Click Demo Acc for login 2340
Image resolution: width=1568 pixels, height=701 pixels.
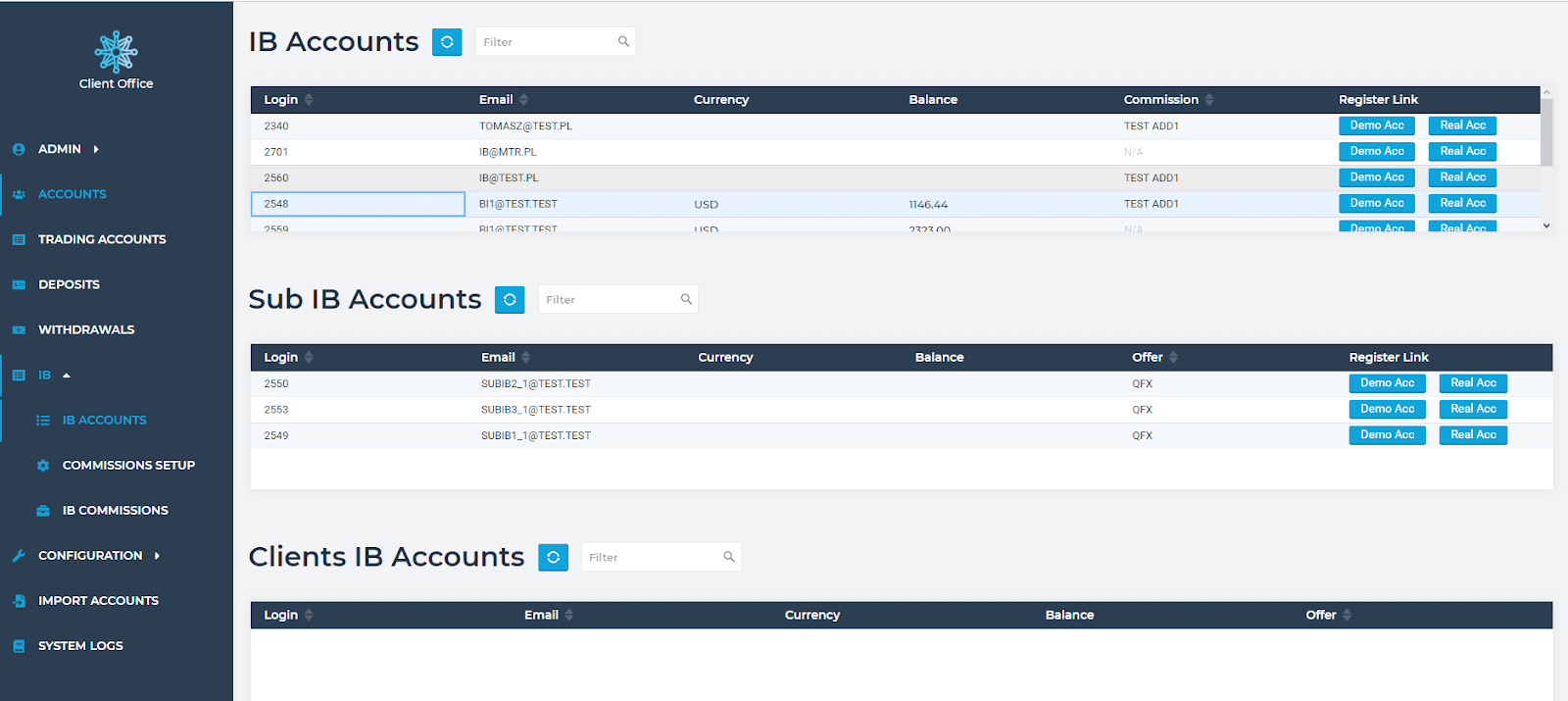(1376, 125)
